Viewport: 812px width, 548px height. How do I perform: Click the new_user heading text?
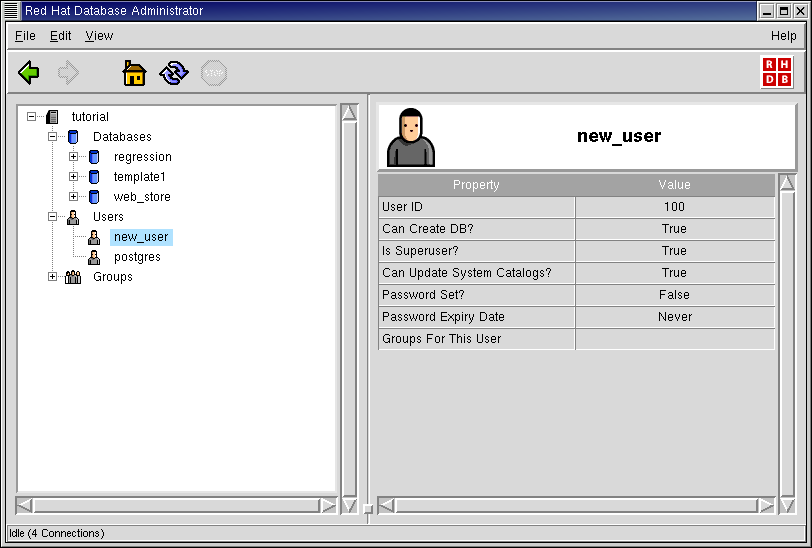point(619,136)
